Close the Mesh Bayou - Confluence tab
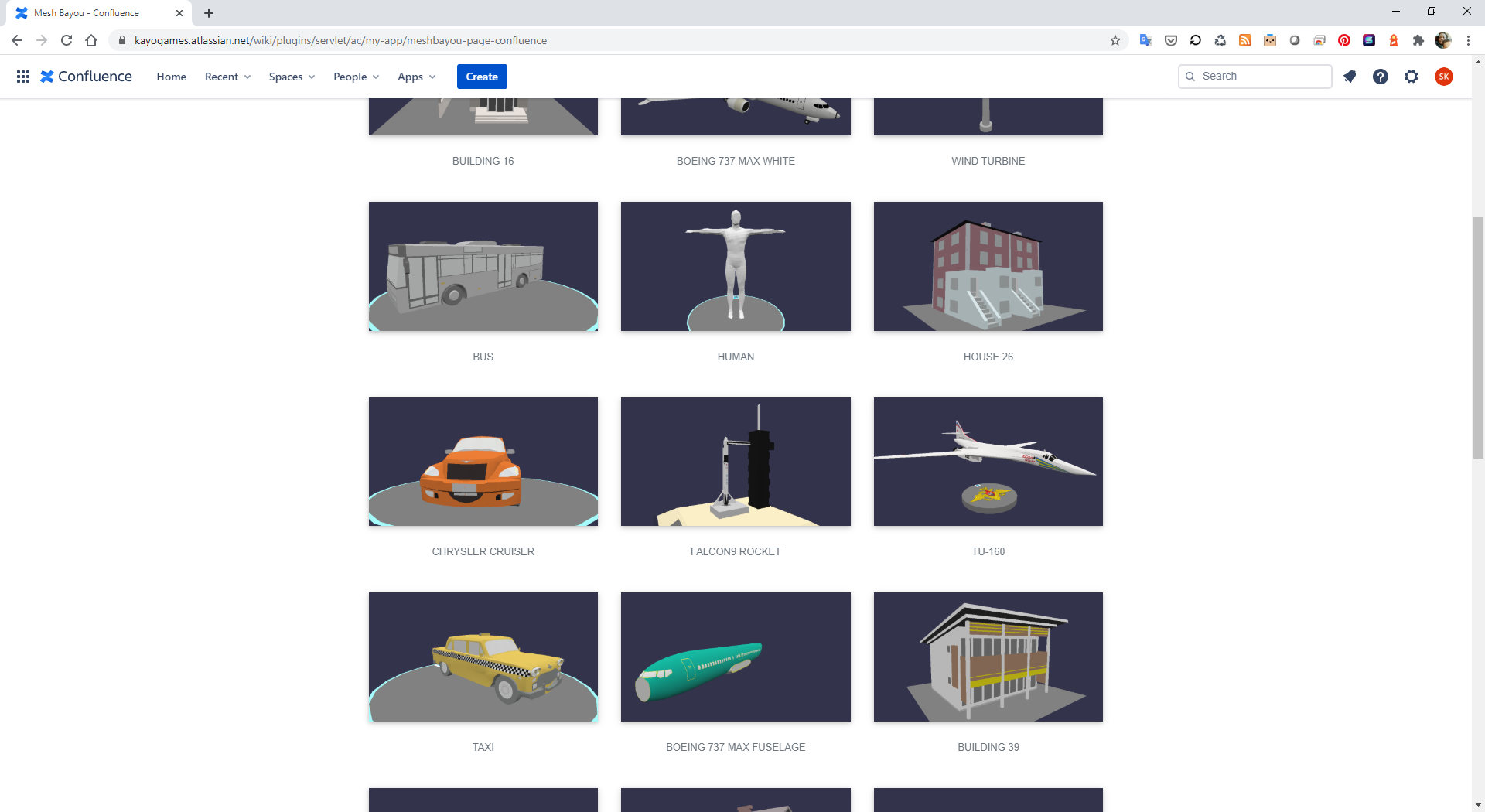 179,13
